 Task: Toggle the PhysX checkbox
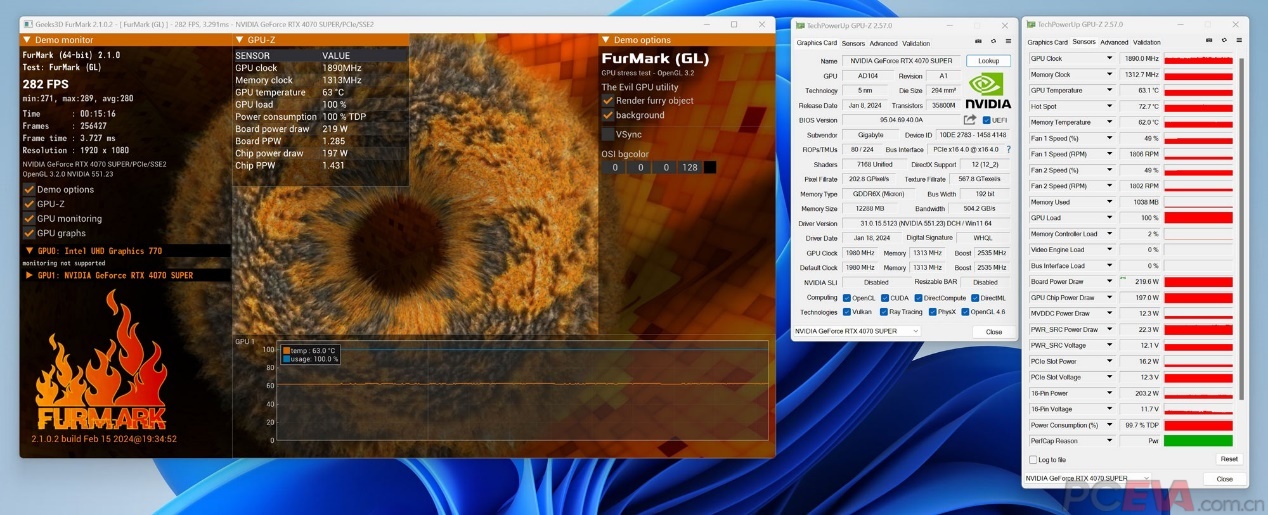pyautogui.click(x=932, y=312)
